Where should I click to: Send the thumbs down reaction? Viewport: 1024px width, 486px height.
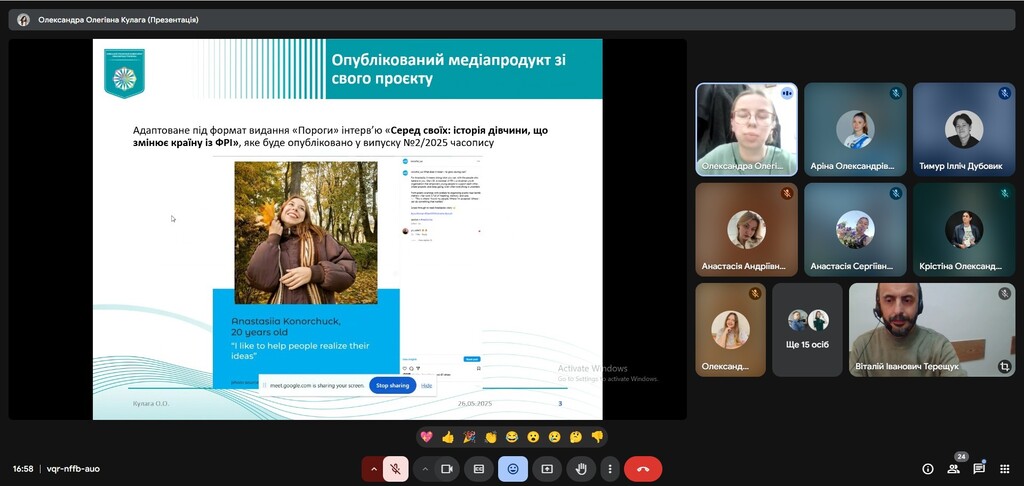(x=597, y=437)
